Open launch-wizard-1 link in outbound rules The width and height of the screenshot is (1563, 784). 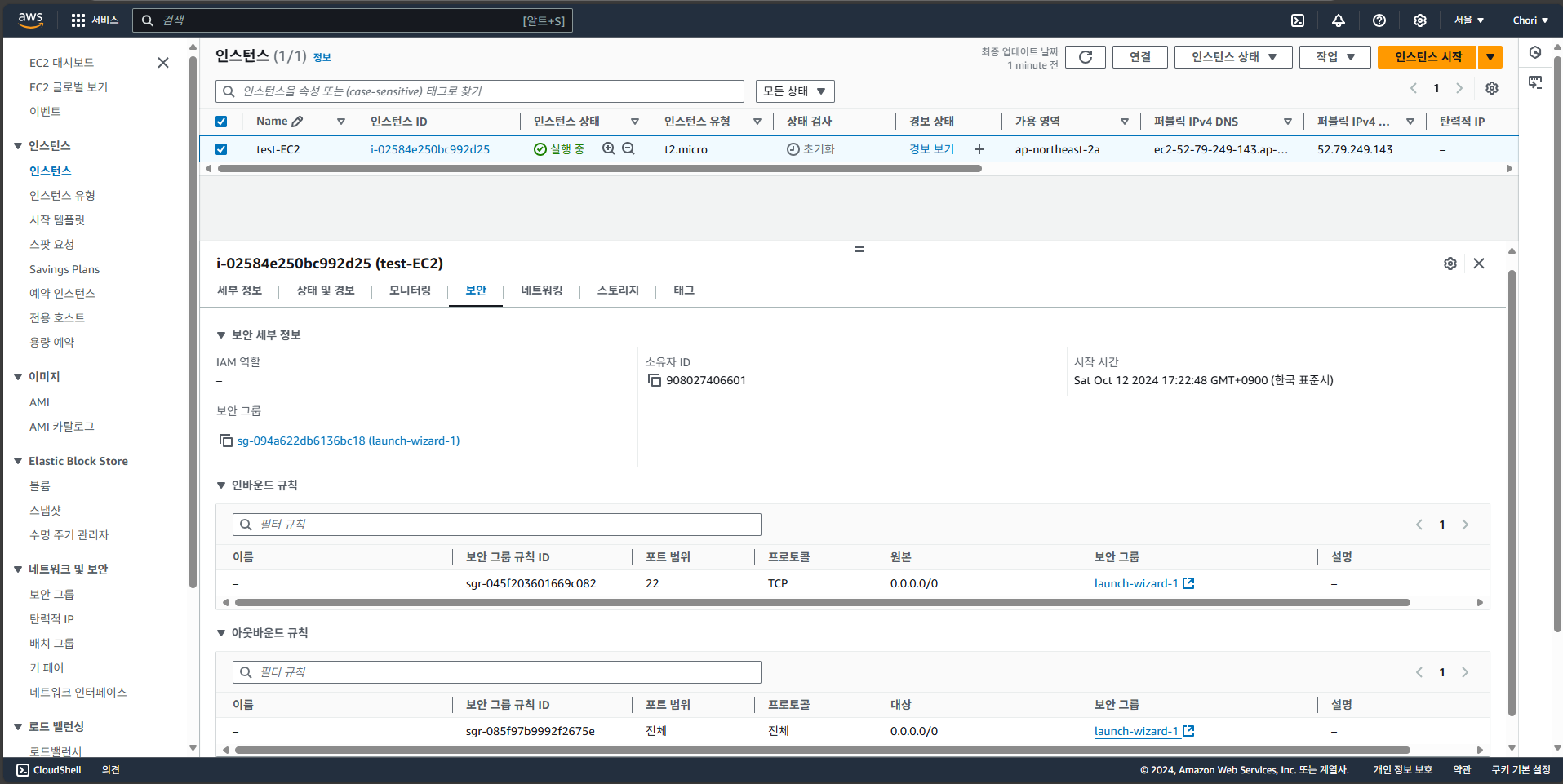(1144, 731)
